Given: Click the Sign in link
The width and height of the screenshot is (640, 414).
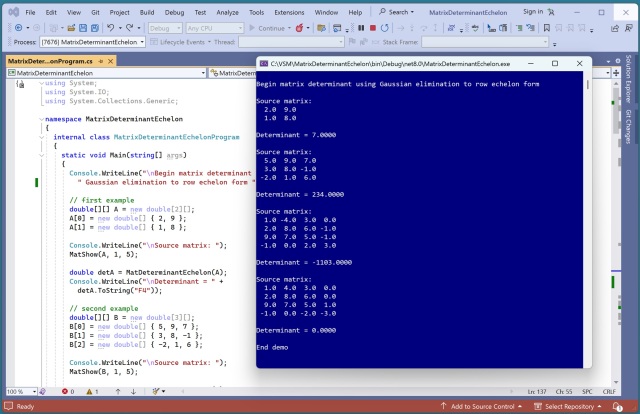Looking at the screenshot, I should (x=533, y=12).
